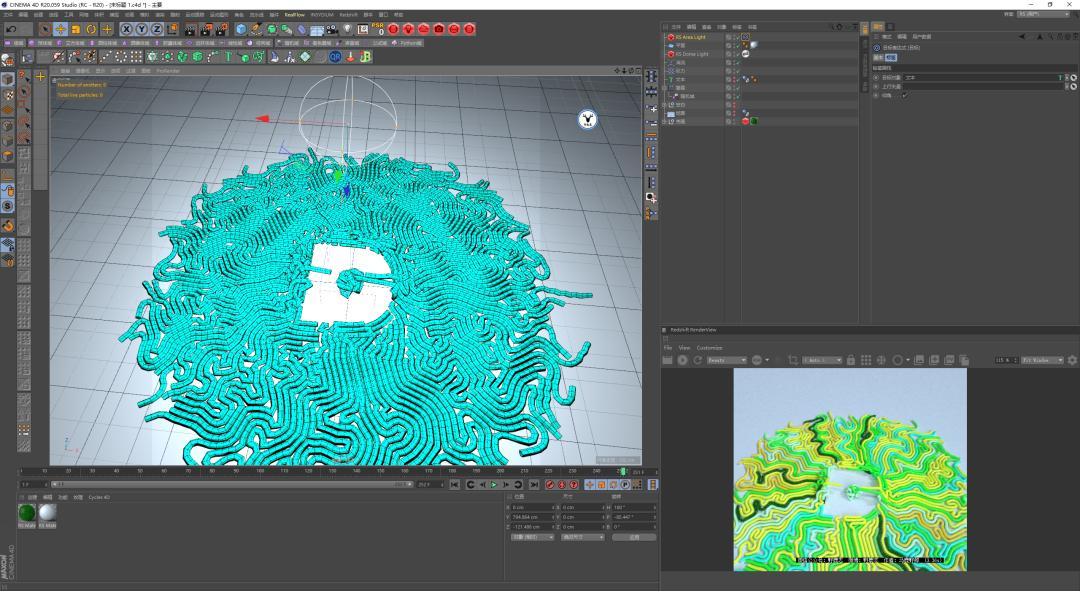
Task: Disable the green enable checkmark on RS Area Light
Action: click(x=737, y=37)
